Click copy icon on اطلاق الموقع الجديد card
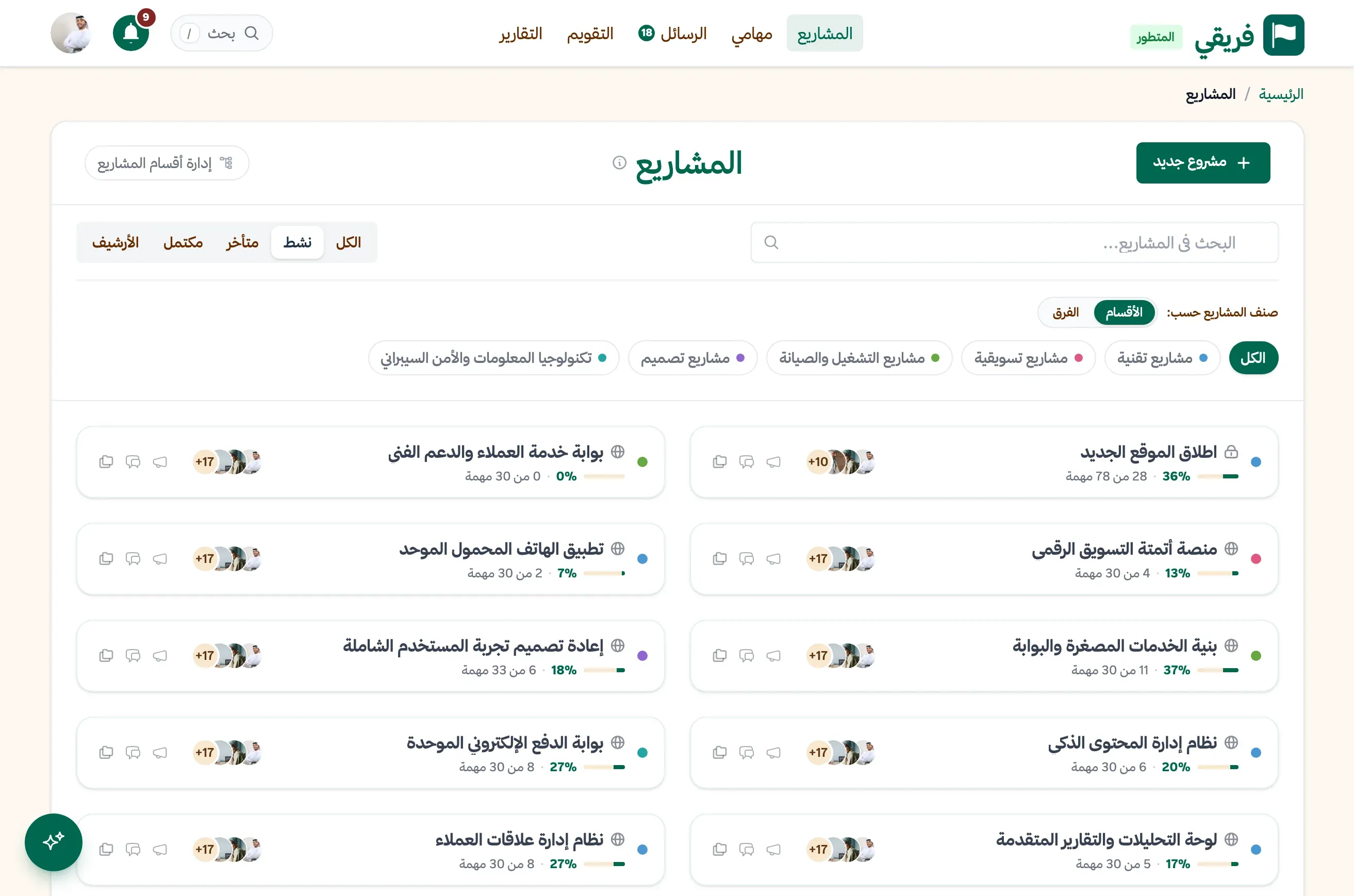The image size is (1354, 896). [720, 462]
